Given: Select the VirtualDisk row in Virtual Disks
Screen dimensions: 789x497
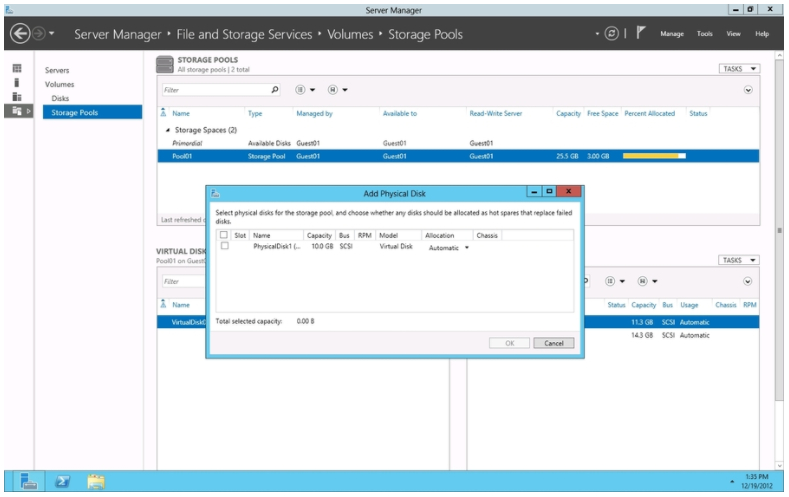Looking at the screenshot, I should click(182, 322).
